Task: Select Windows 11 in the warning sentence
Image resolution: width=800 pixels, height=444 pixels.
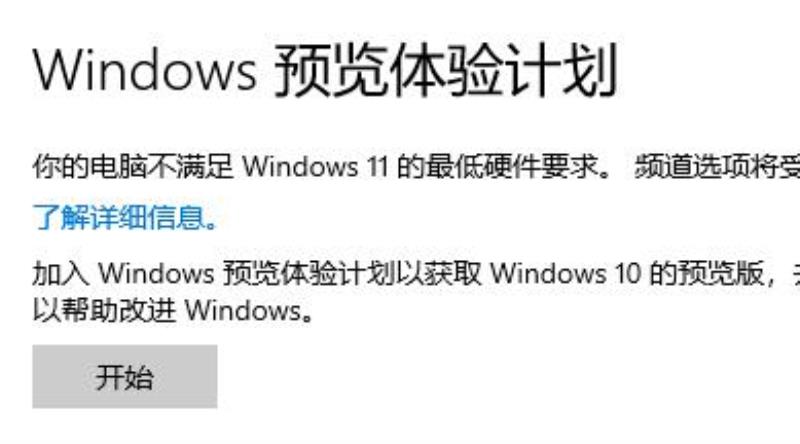Action: (x=315, y=166)
